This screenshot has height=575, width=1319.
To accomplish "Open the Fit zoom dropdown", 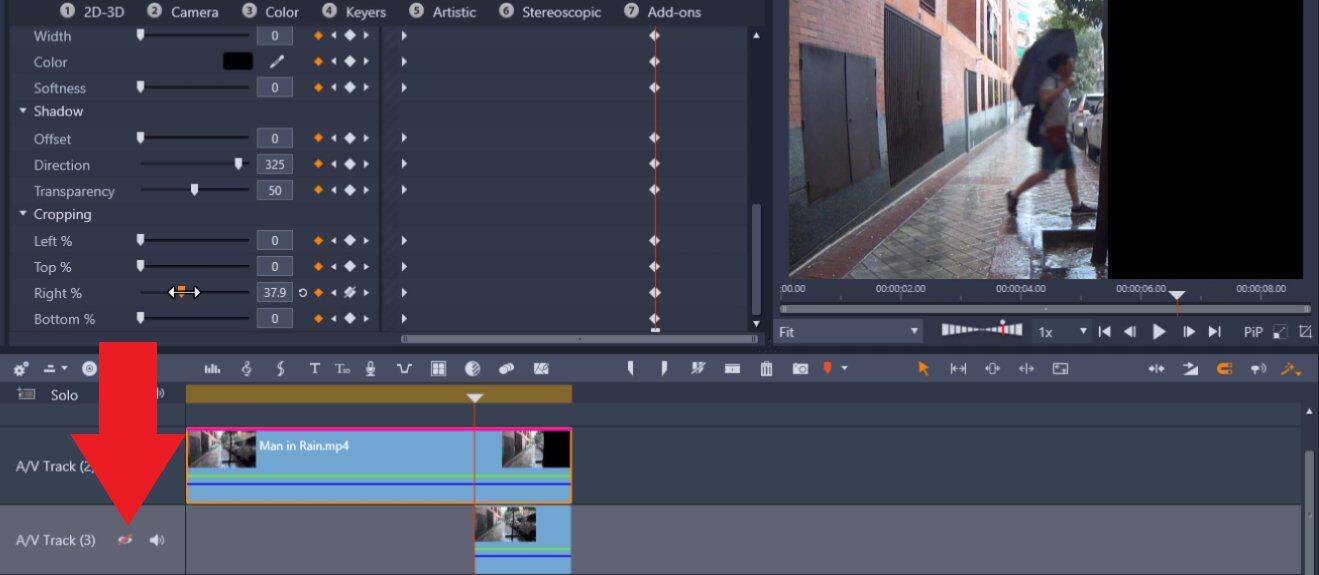I will [849, 331].
